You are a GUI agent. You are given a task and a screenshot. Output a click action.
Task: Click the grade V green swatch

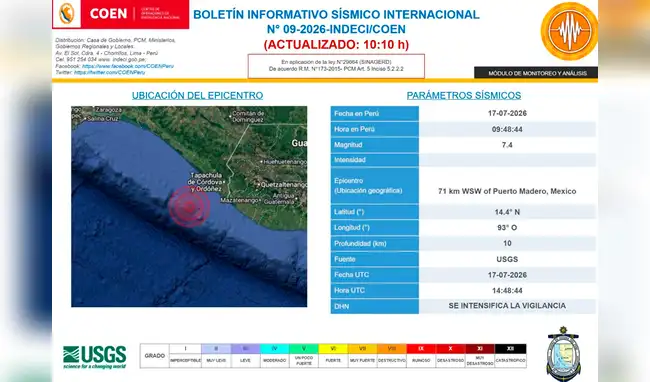pos(304,349)
